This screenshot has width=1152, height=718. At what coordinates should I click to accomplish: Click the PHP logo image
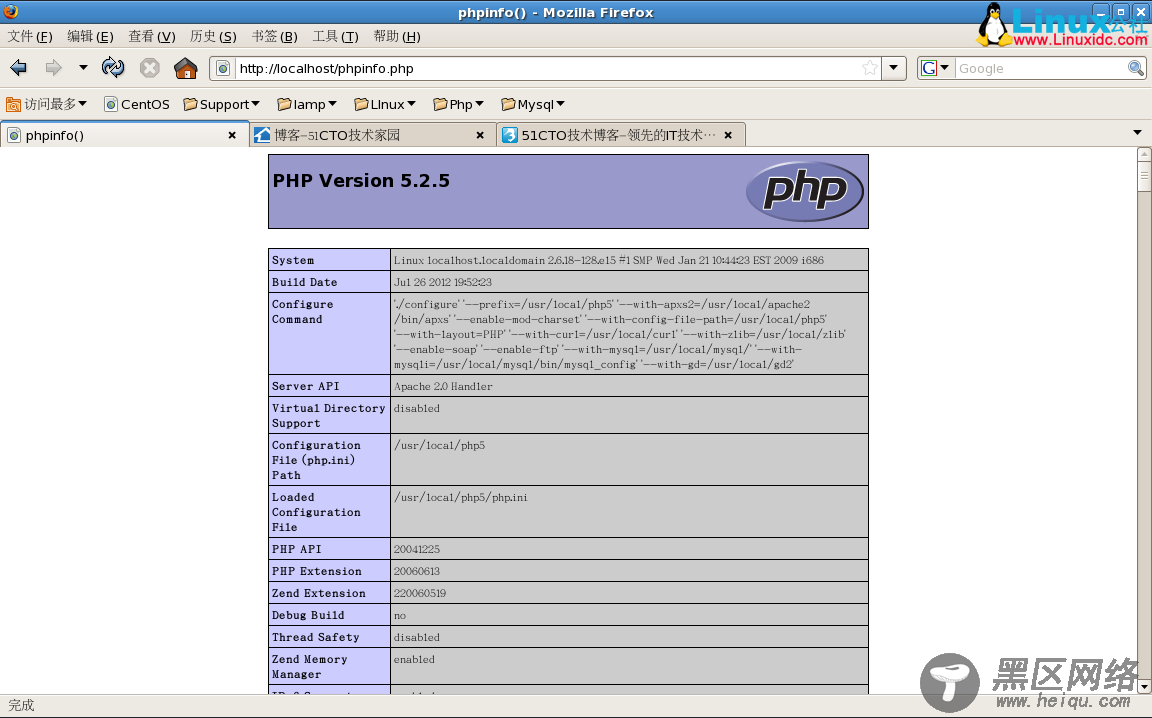[x=804, y=191]
